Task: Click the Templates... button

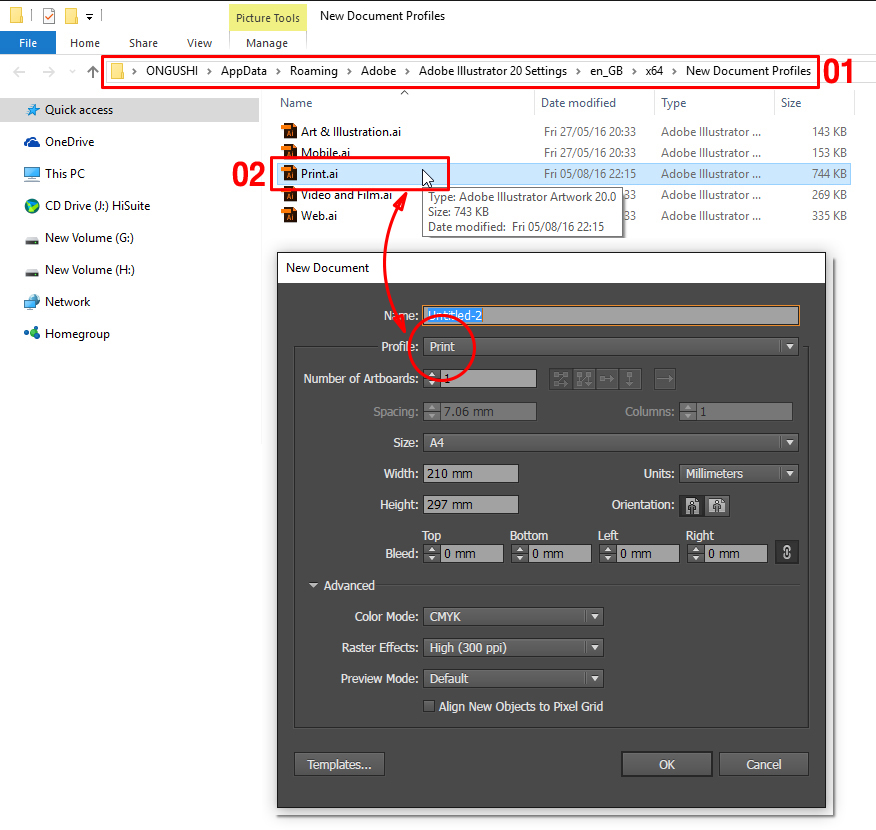Action: pos(339,764)
